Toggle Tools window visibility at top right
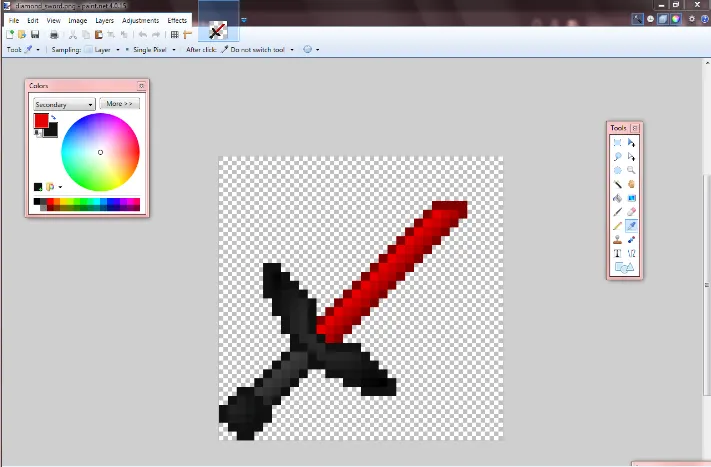 coord(638,19)
